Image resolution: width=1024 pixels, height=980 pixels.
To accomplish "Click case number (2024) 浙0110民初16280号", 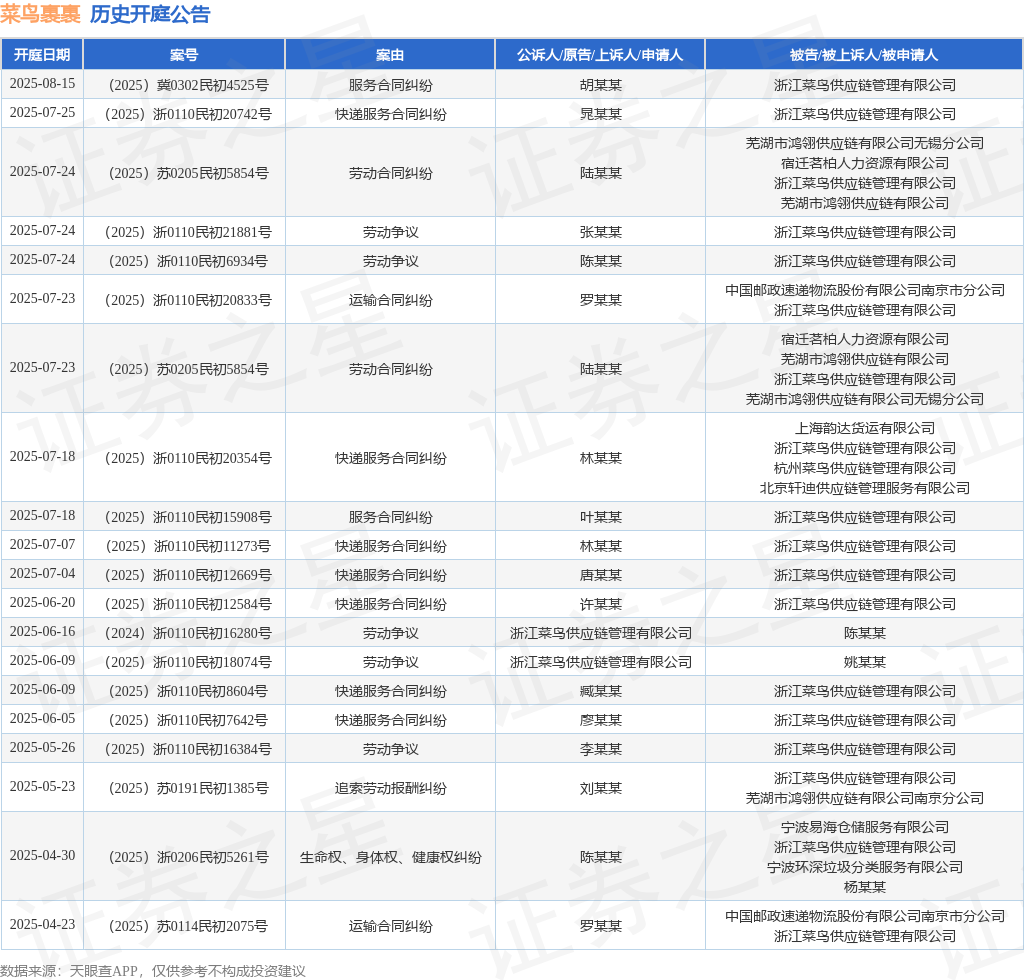I will coord(188,633).
